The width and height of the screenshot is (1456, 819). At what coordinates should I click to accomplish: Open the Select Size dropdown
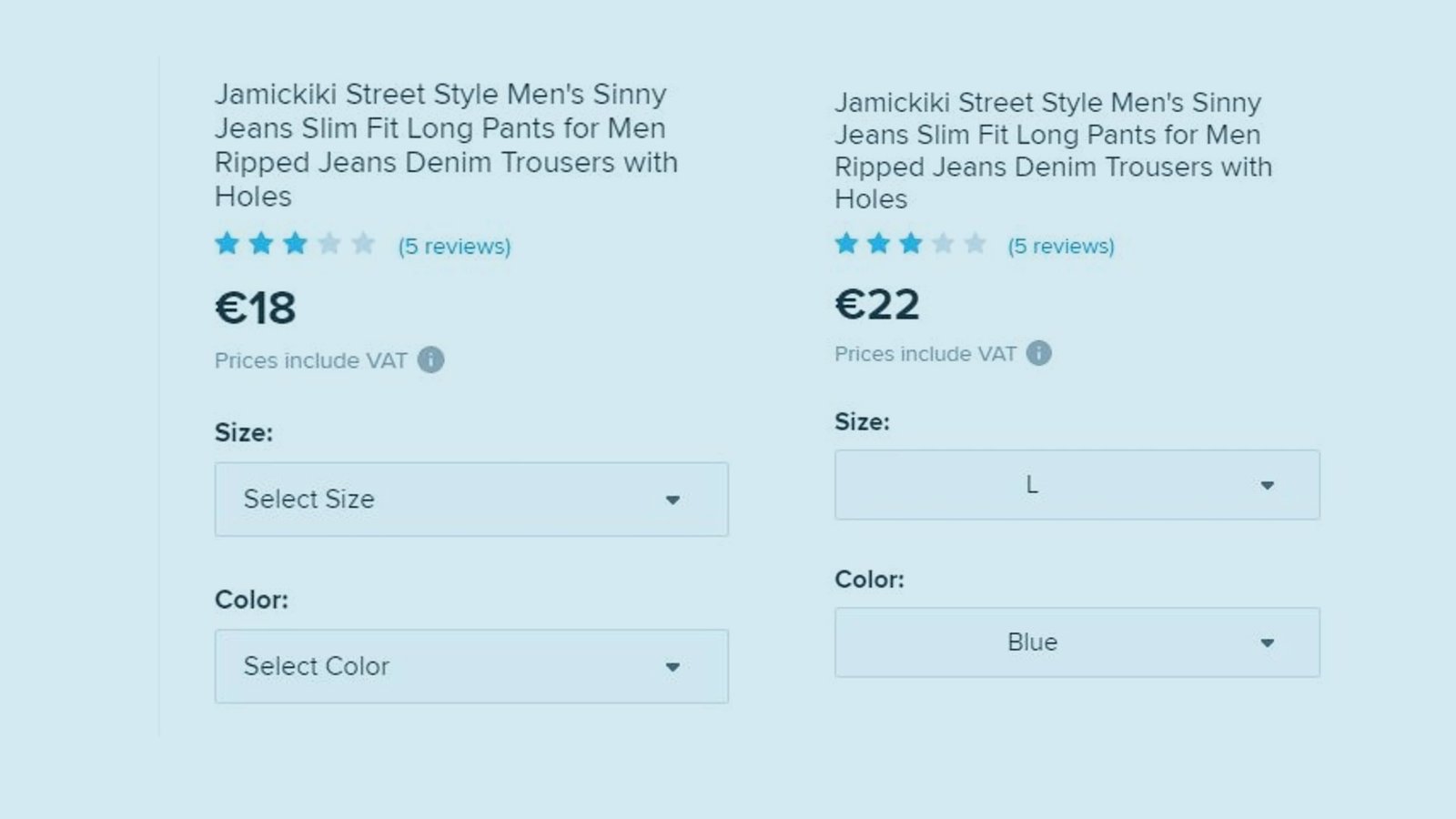coord(471,500)
